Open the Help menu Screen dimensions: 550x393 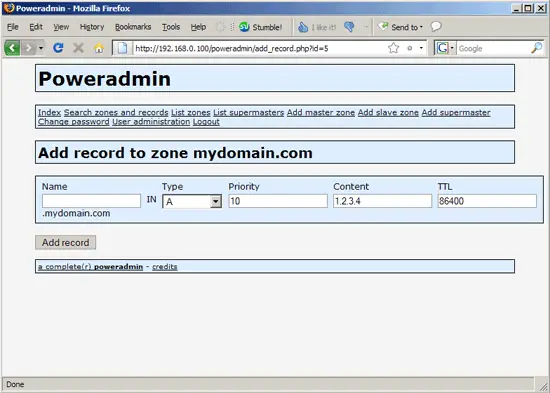(198, 27)
